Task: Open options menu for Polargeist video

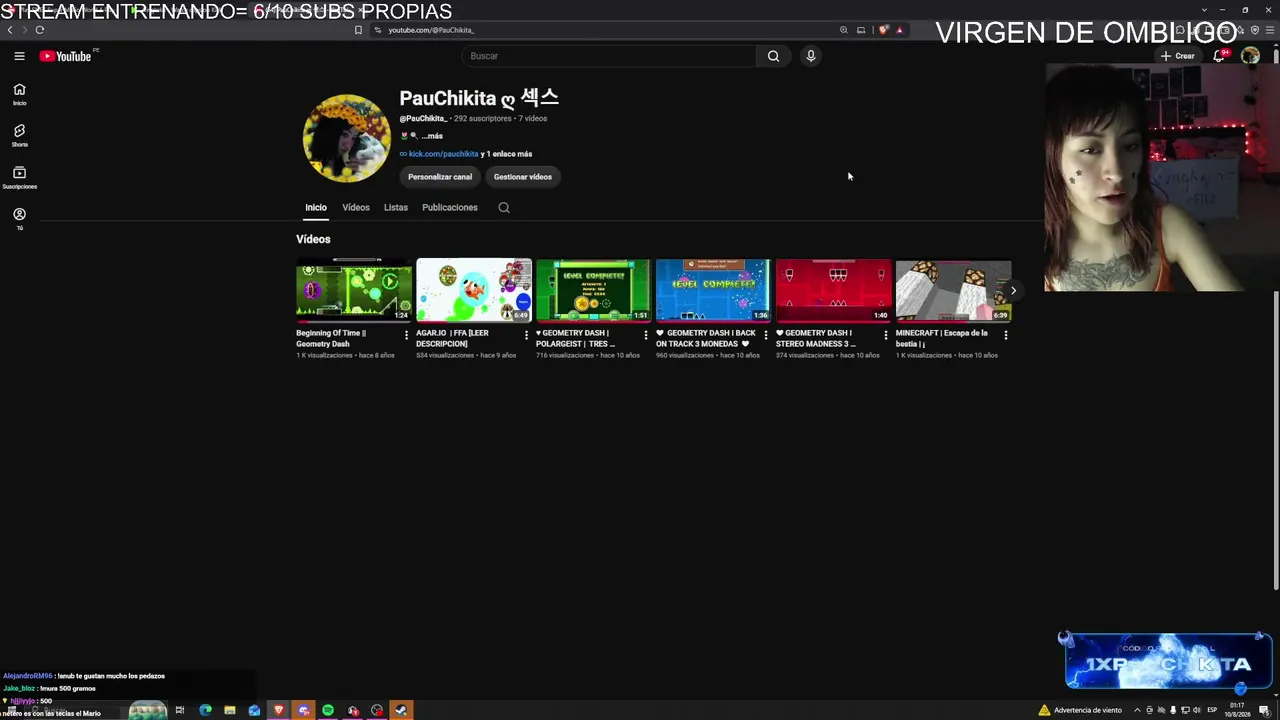Action: point(646,335)
